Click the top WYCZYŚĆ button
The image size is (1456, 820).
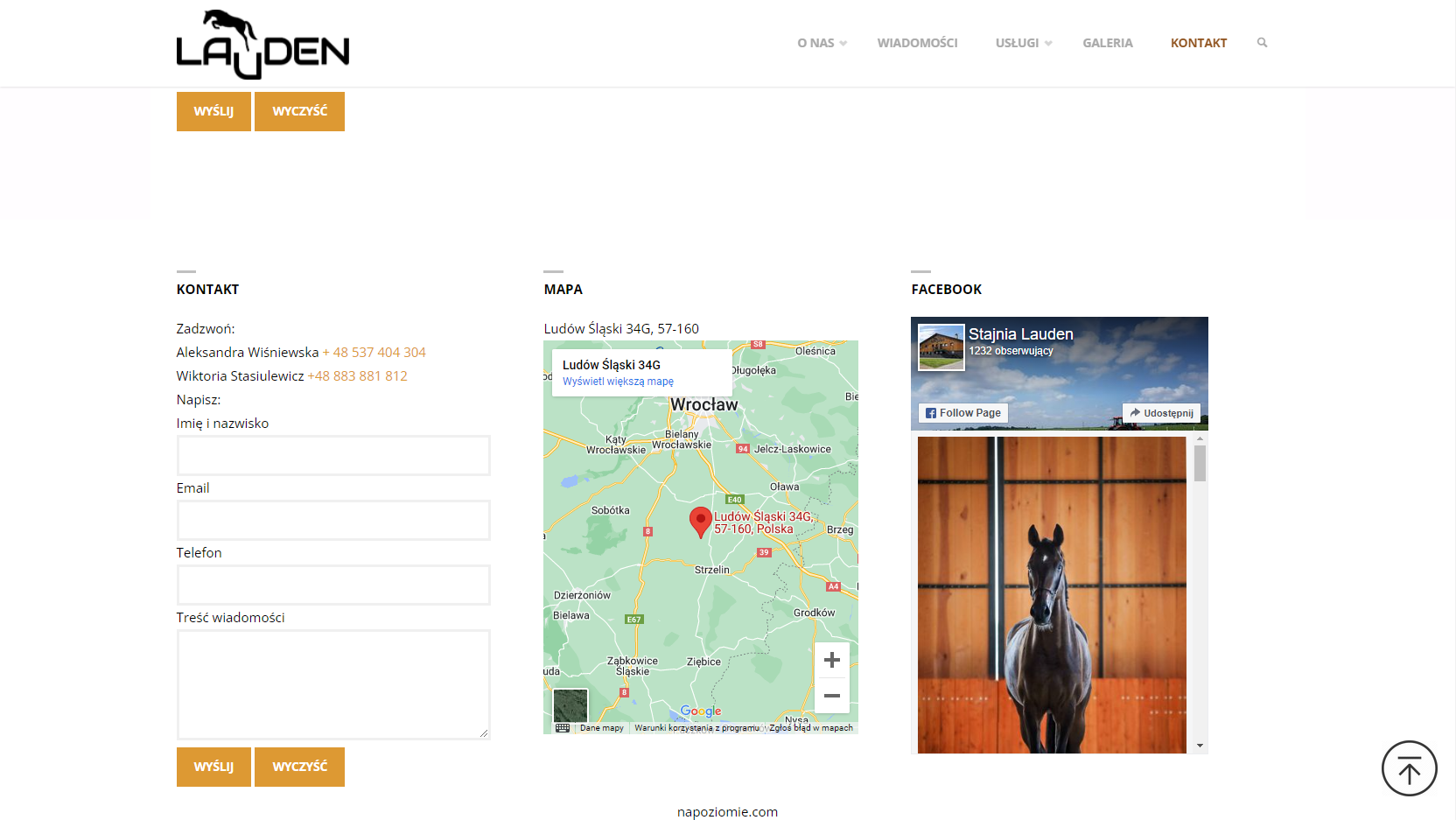(299, 111)
